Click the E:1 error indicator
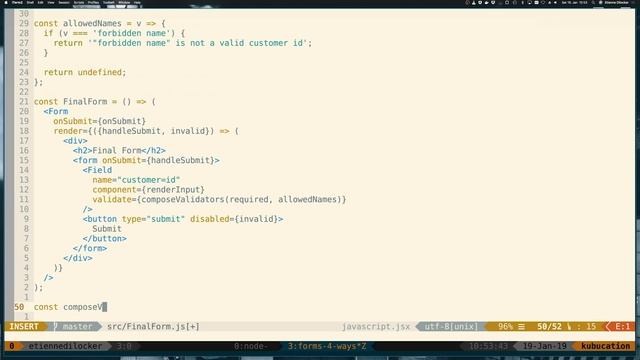Image resolution: width=640 pixels, height=360 pixels. (x=622, y=327)
